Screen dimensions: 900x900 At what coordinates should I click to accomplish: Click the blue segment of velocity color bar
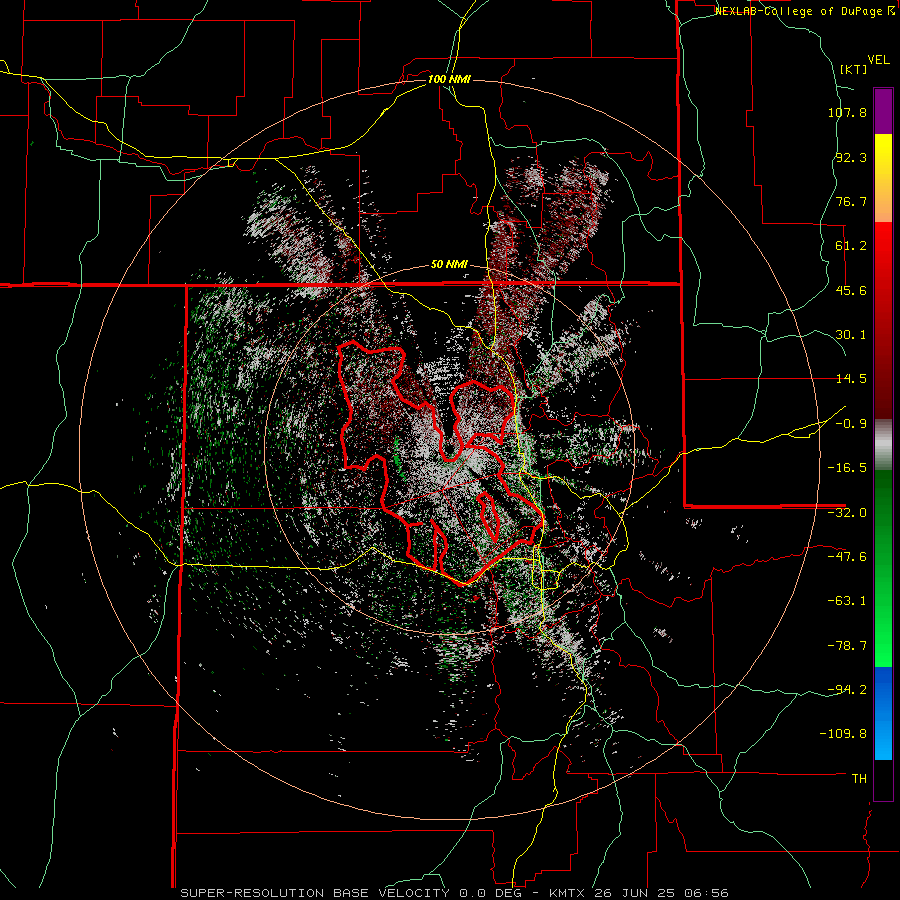(x=883, y=713)
